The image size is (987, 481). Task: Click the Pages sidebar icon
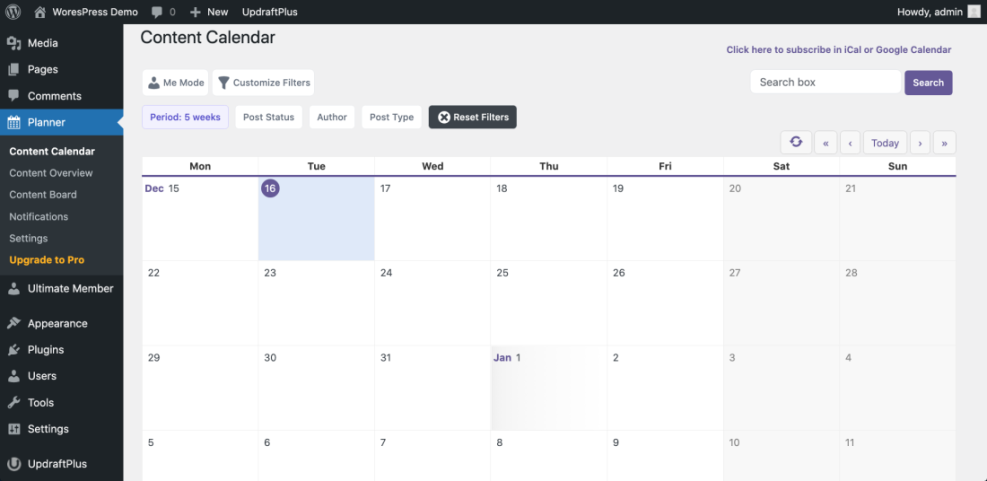14,69
